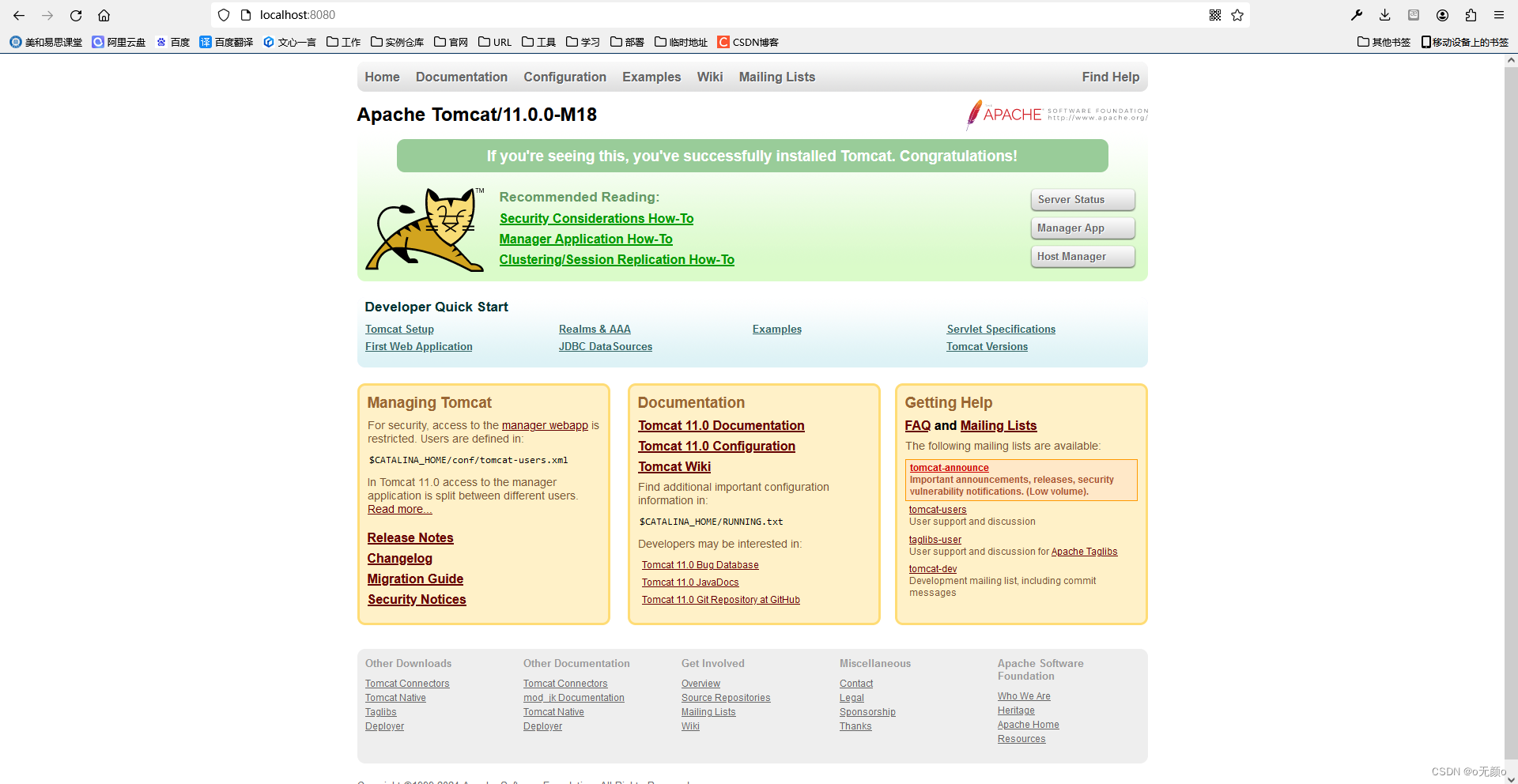The height and width of the screenshot is (784, 1518).
Task: Bookmark this page using the star icon
Action: click(x=1237, y=15)
